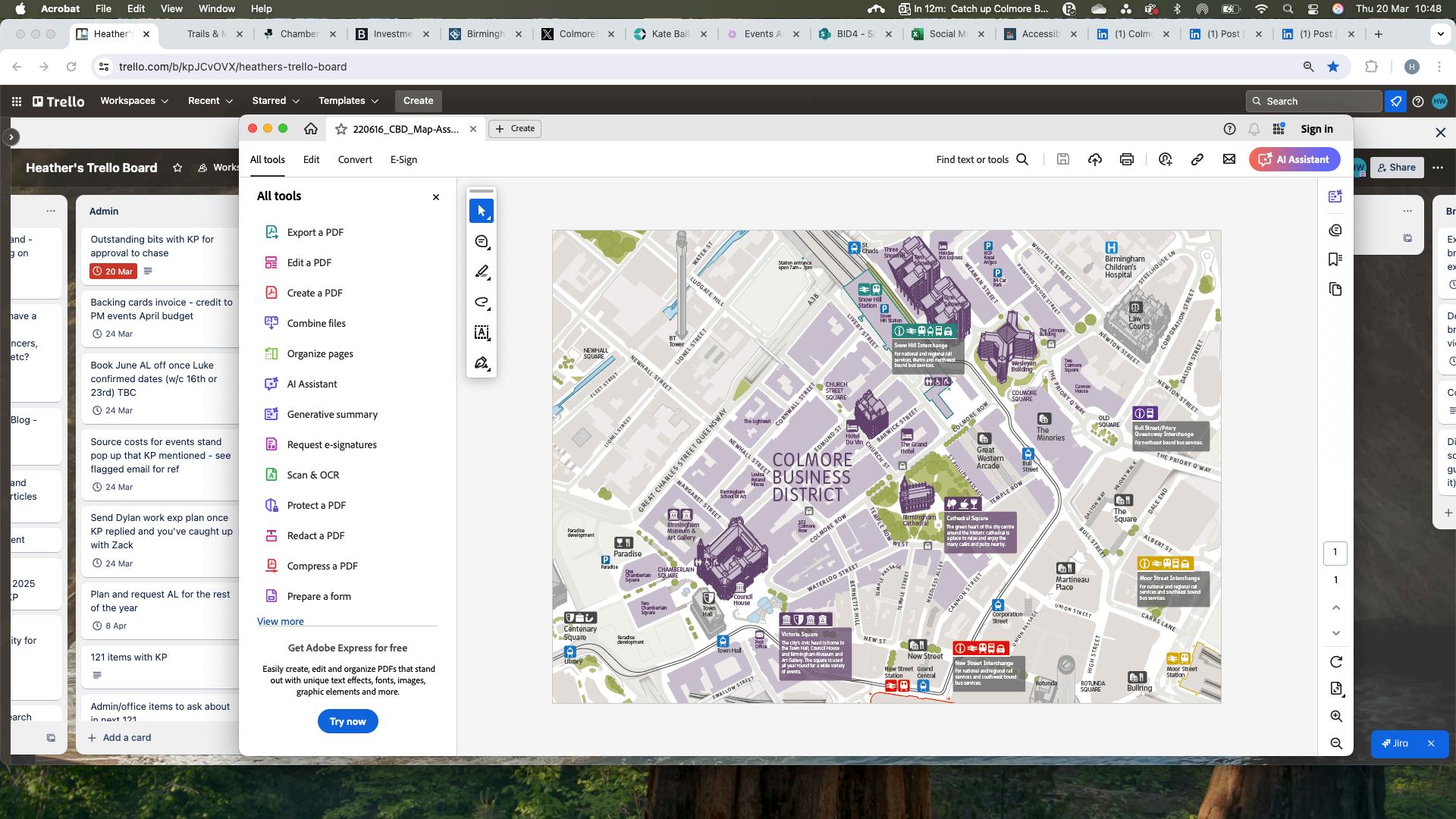Switch to the Convert tab
Image resolution: width=1456 pixels, height=819 pixels.
click(355, 160)
